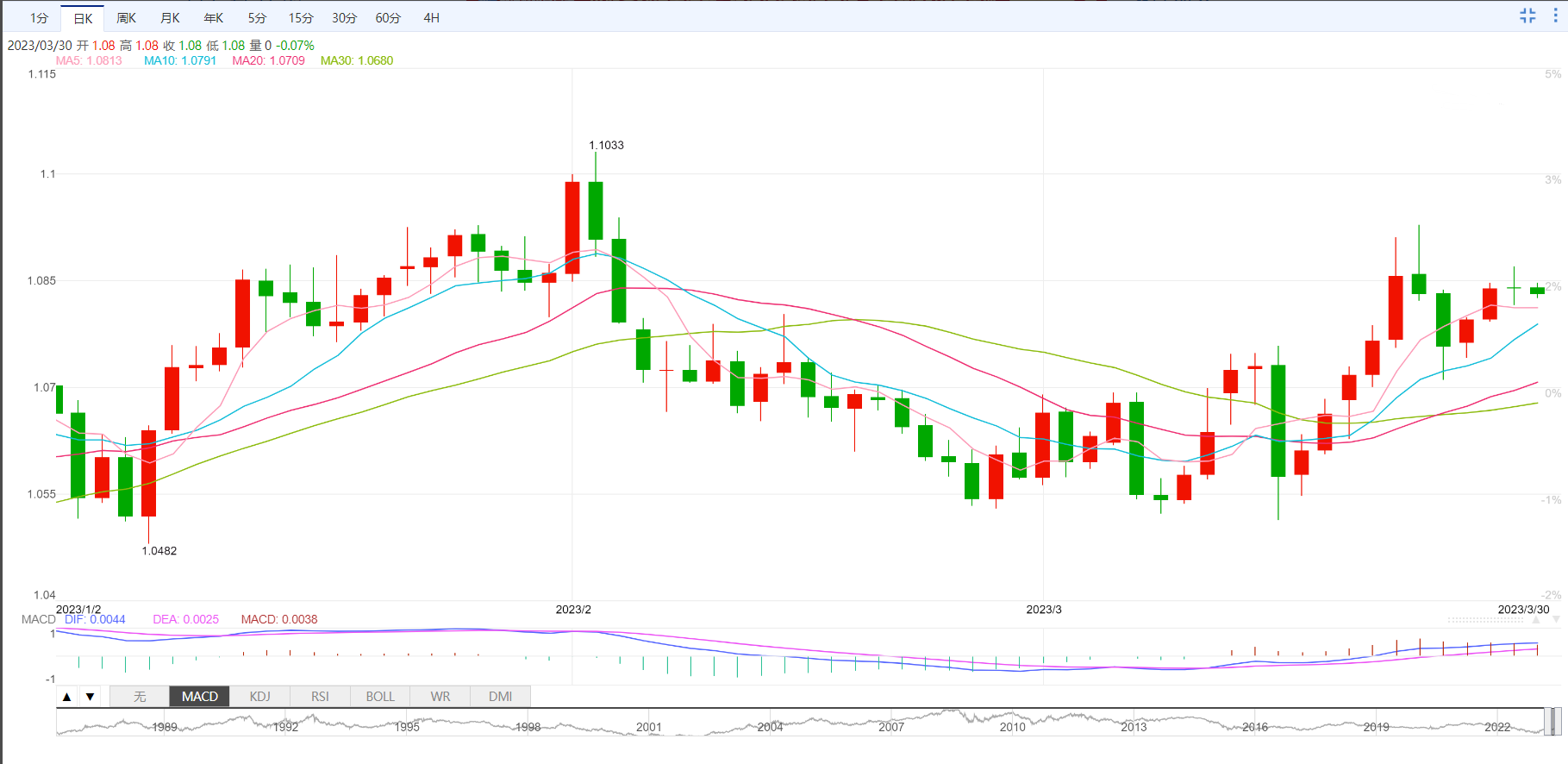The image size is (1568, 764).
Task: Click the black down-arrow beside indicator tabs
Action: tap(90, 697)
